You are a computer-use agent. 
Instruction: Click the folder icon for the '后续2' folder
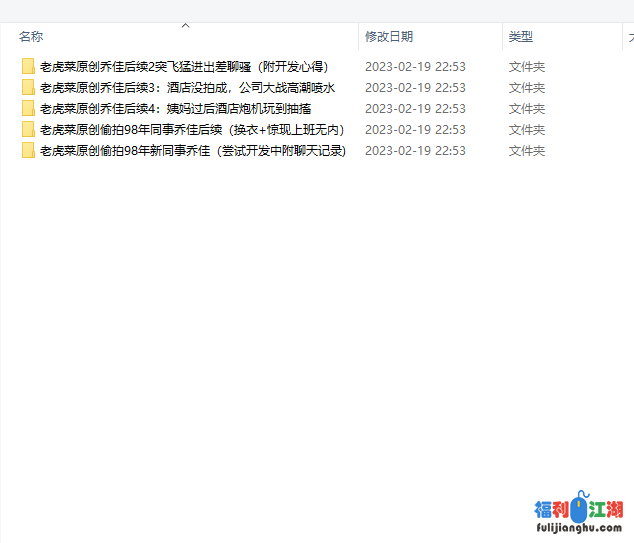click(28, 67)
